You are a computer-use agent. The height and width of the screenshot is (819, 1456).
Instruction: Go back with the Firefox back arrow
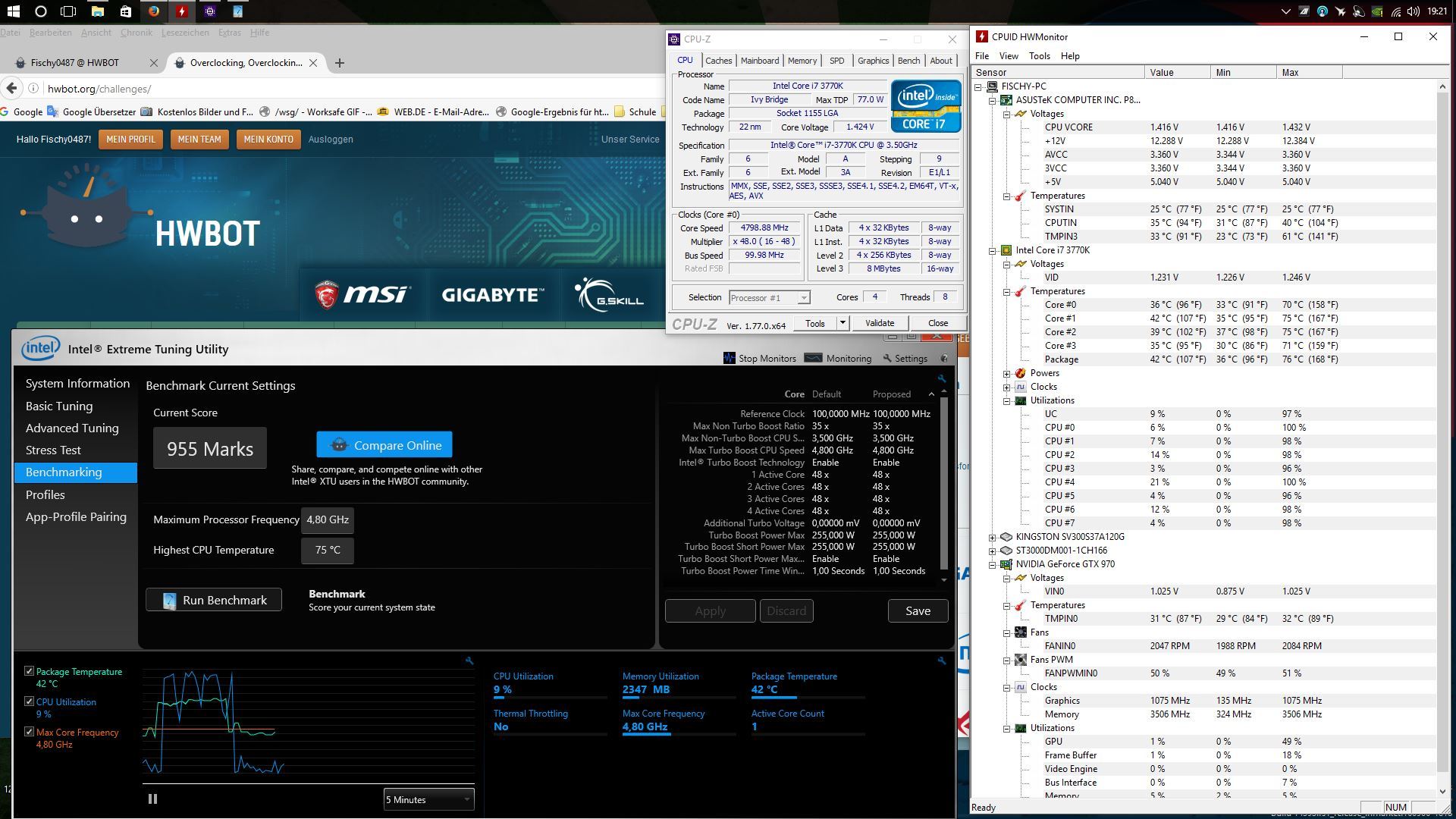(x=11, y=89)
